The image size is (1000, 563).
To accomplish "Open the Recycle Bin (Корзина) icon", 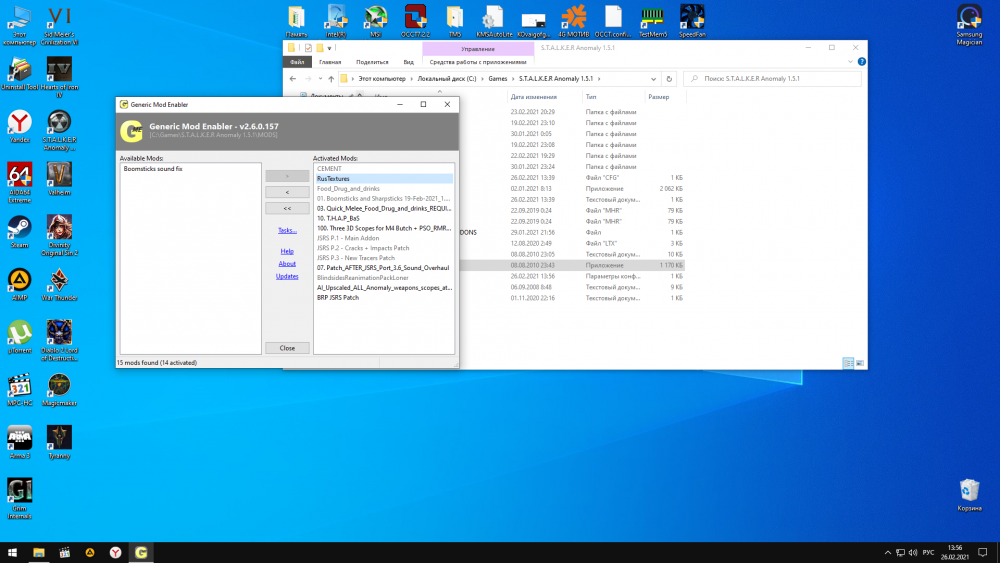I will [969, 490].
